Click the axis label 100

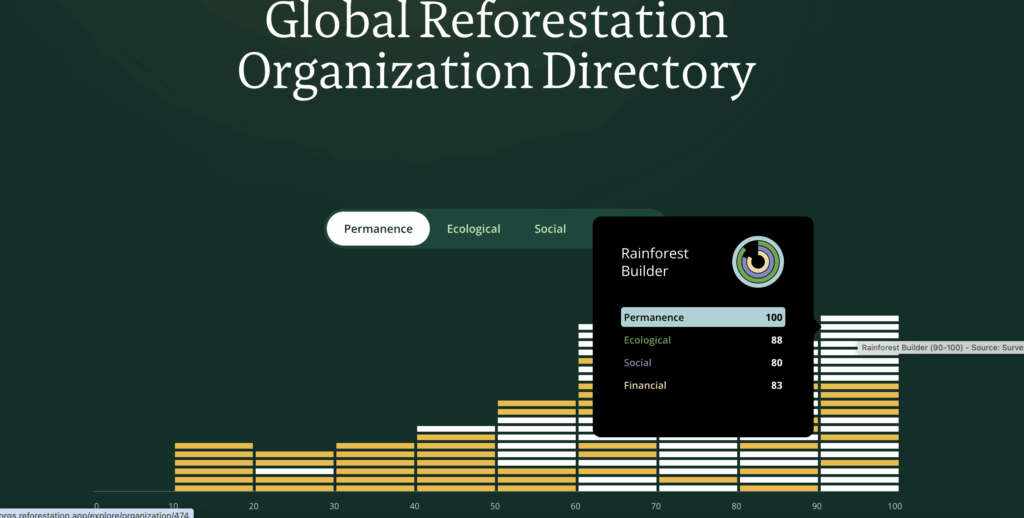[x=895, y=506]
